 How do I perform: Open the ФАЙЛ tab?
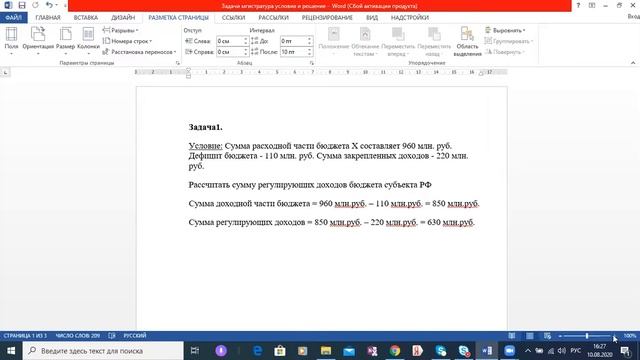click(x=13, y=18)
